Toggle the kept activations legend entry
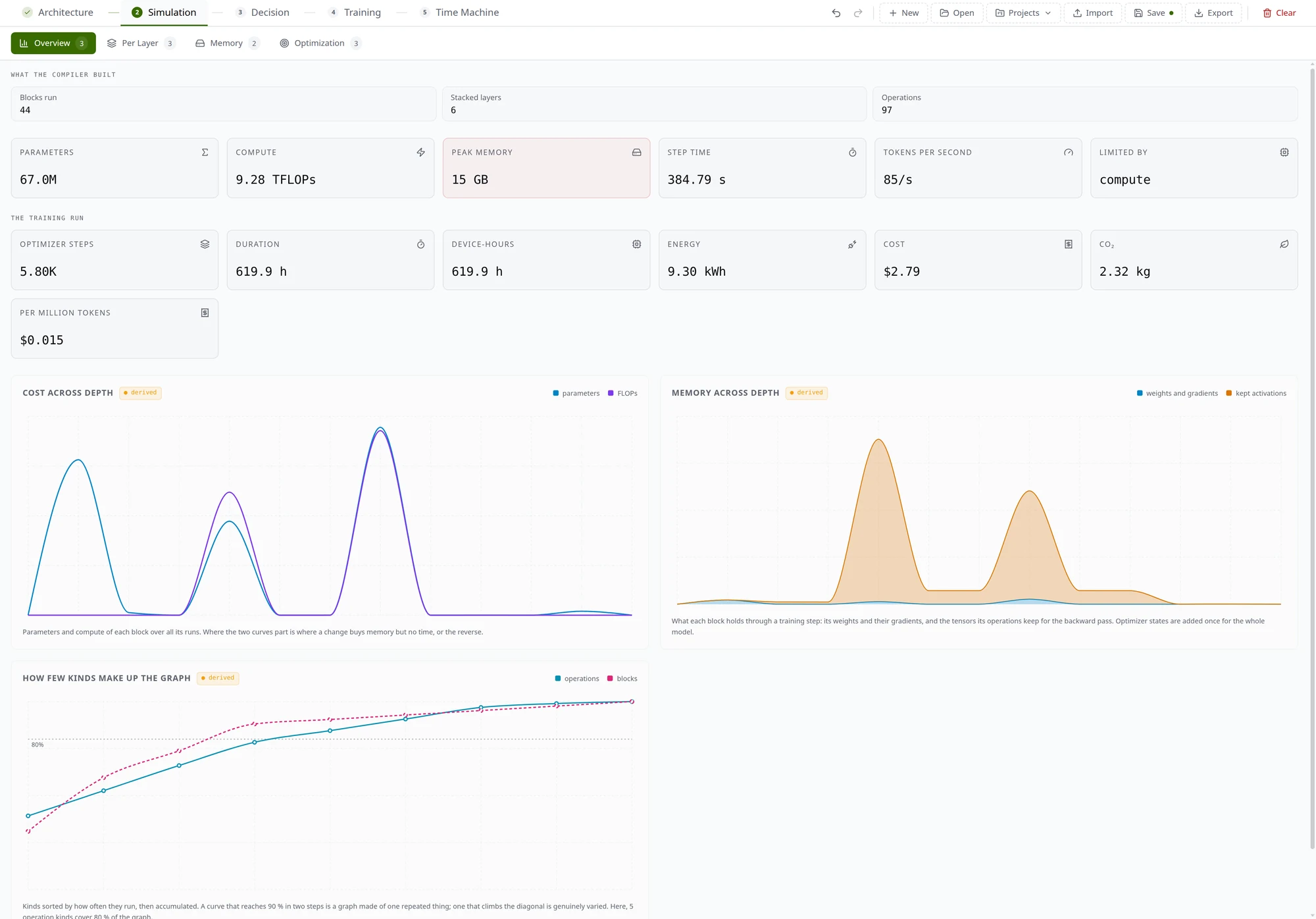Screen dimensions: 1316x919 (1256, 393)
